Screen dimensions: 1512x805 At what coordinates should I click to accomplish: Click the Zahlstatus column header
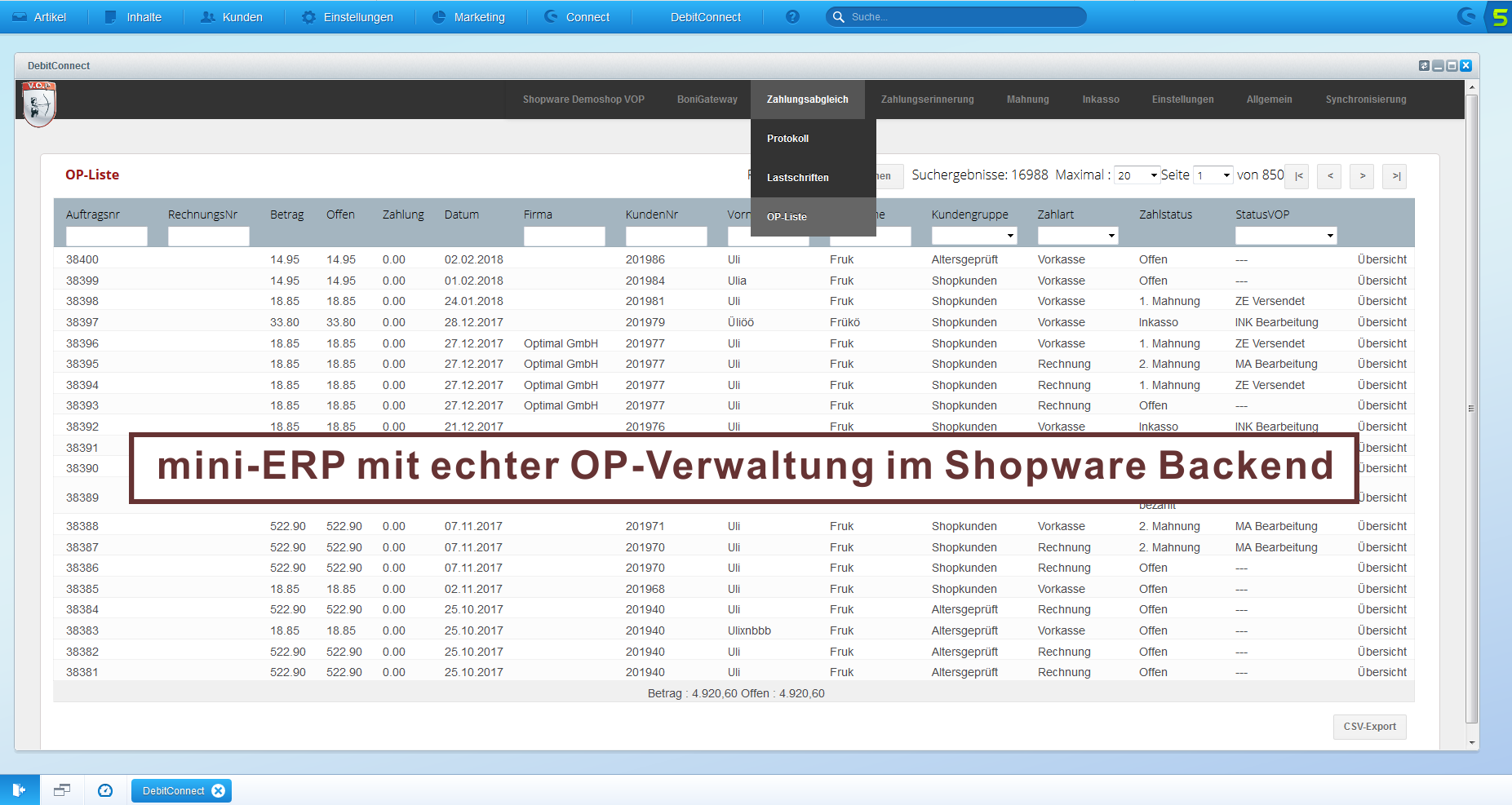click(x=1165, y=215)
